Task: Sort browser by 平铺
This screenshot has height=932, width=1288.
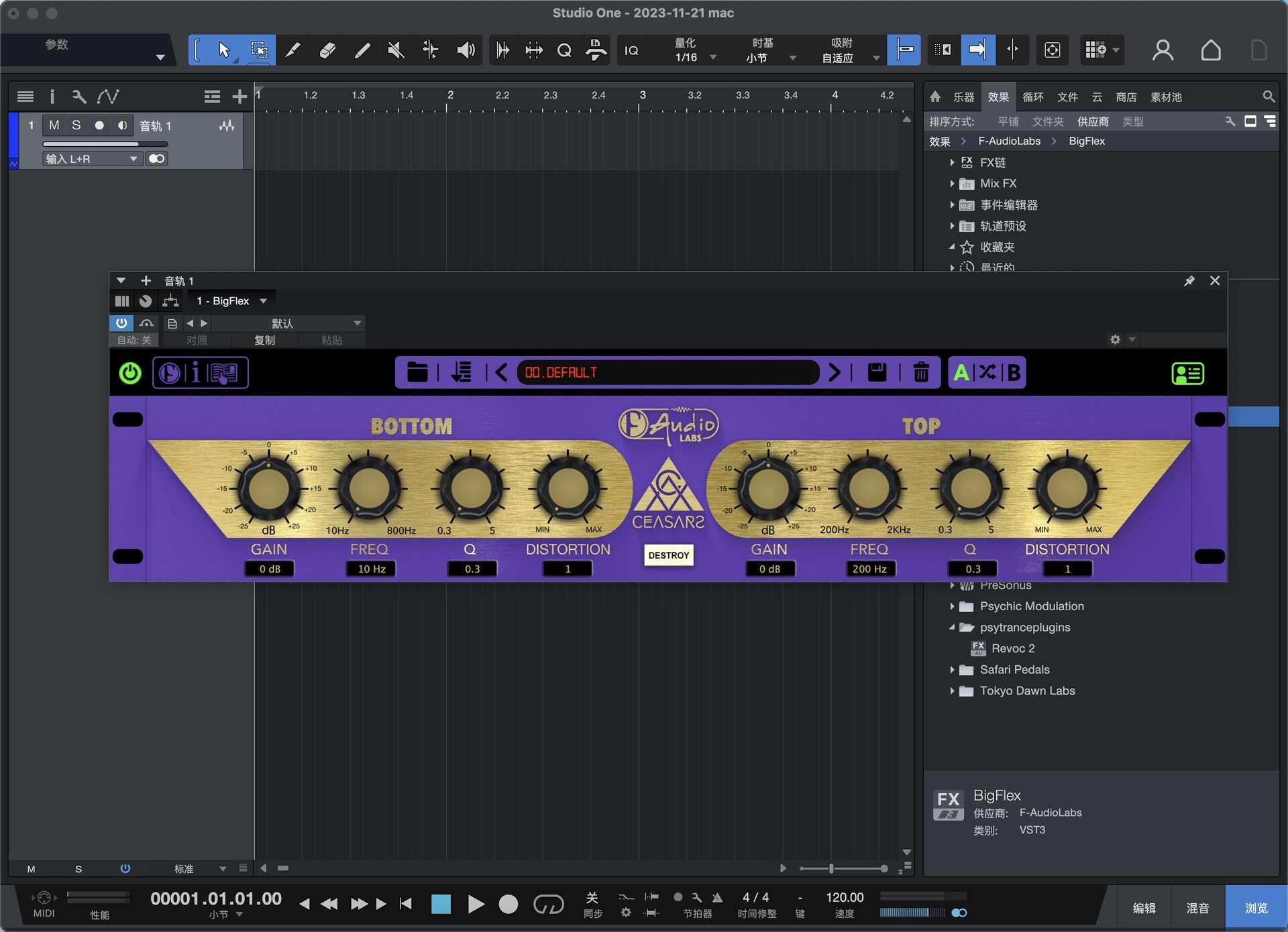Action: pyautogui.click(x=1008, y=121)
